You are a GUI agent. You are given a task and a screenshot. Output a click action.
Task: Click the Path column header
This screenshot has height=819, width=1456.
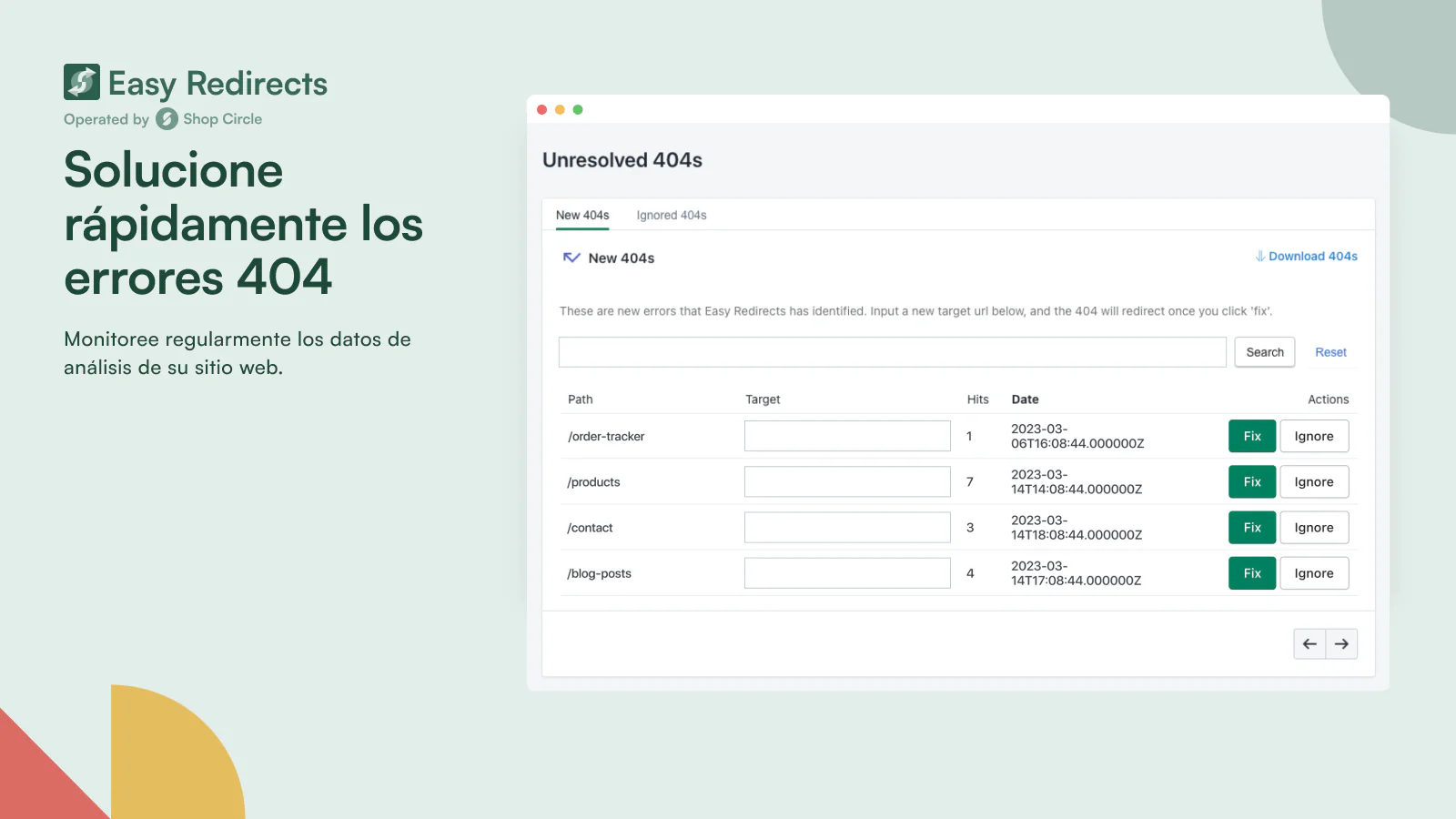pos(580,399)
